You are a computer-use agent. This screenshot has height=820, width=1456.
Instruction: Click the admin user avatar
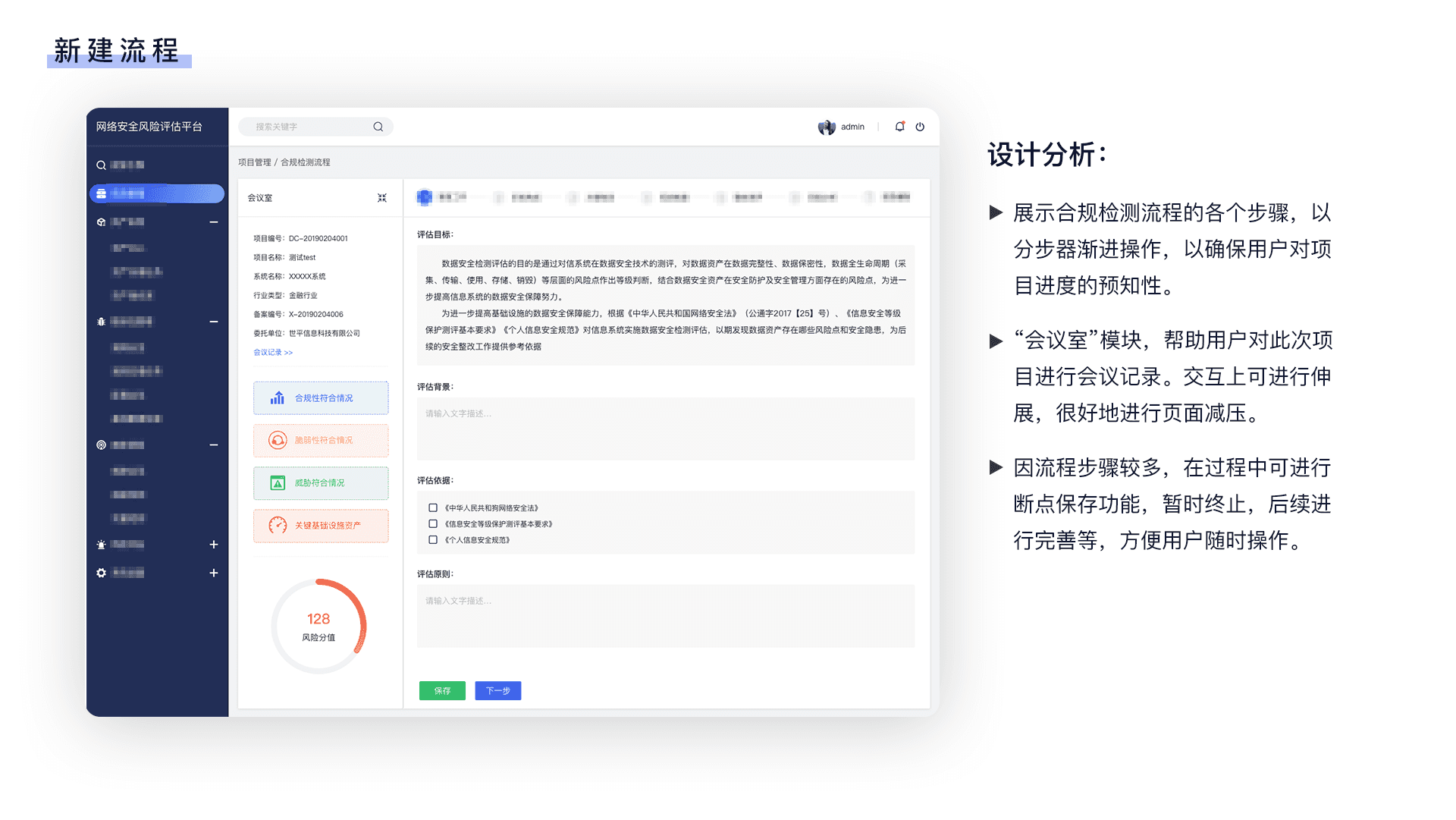coord(826,127)
